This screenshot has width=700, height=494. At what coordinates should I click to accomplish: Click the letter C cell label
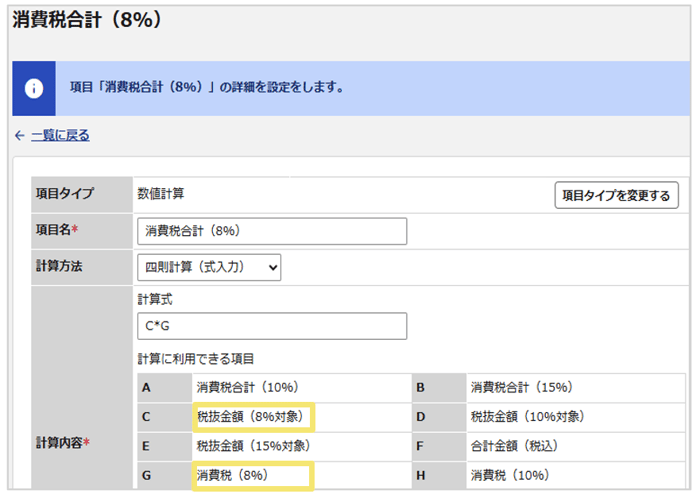[x=146, y=417]
